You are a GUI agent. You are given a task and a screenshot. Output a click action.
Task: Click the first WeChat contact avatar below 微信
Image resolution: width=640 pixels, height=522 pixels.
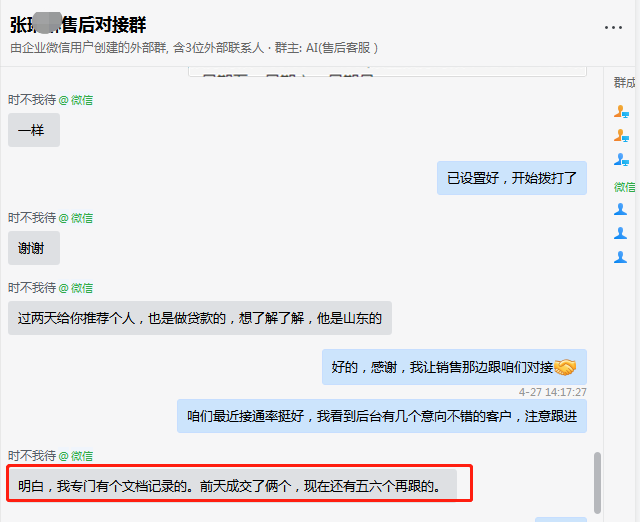click(621, 209)
